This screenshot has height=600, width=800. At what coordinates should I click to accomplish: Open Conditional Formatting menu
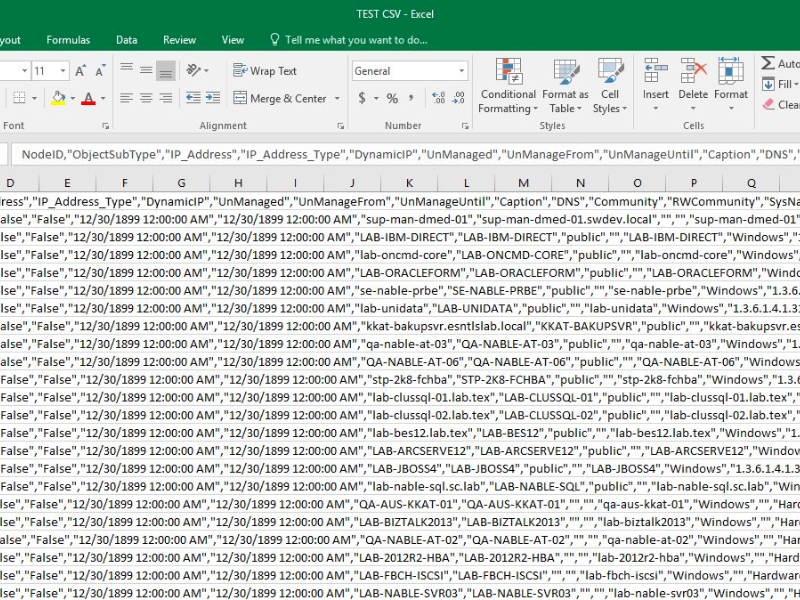click(x=508, y=86)
